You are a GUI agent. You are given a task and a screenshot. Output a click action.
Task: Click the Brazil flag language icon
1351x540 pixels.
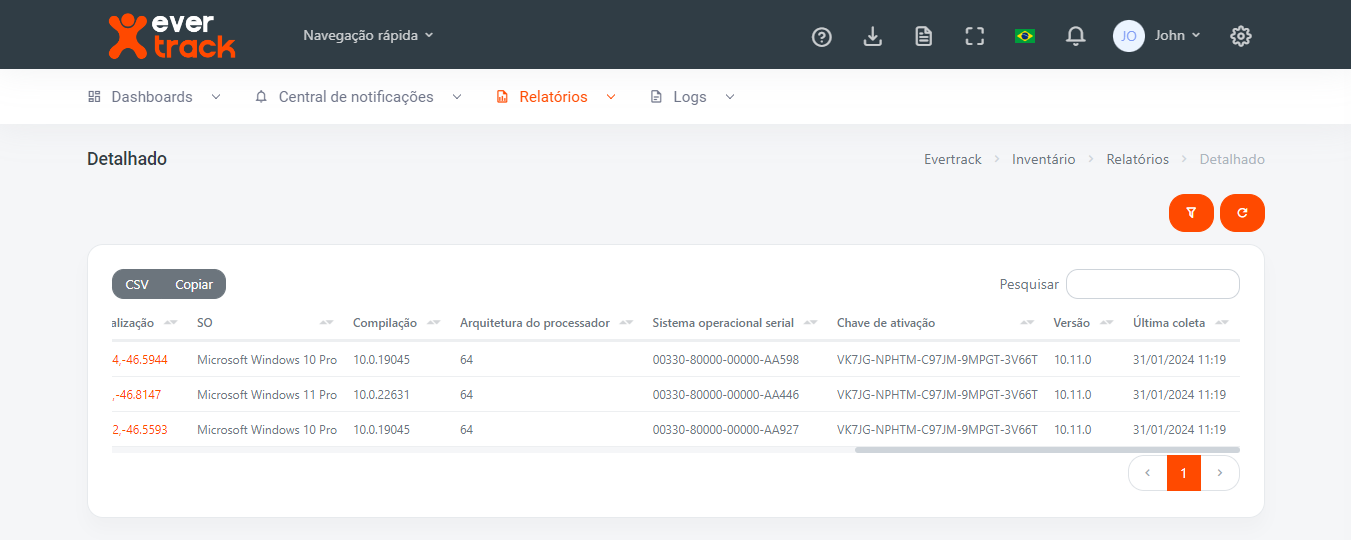[x=1025, y=37]
